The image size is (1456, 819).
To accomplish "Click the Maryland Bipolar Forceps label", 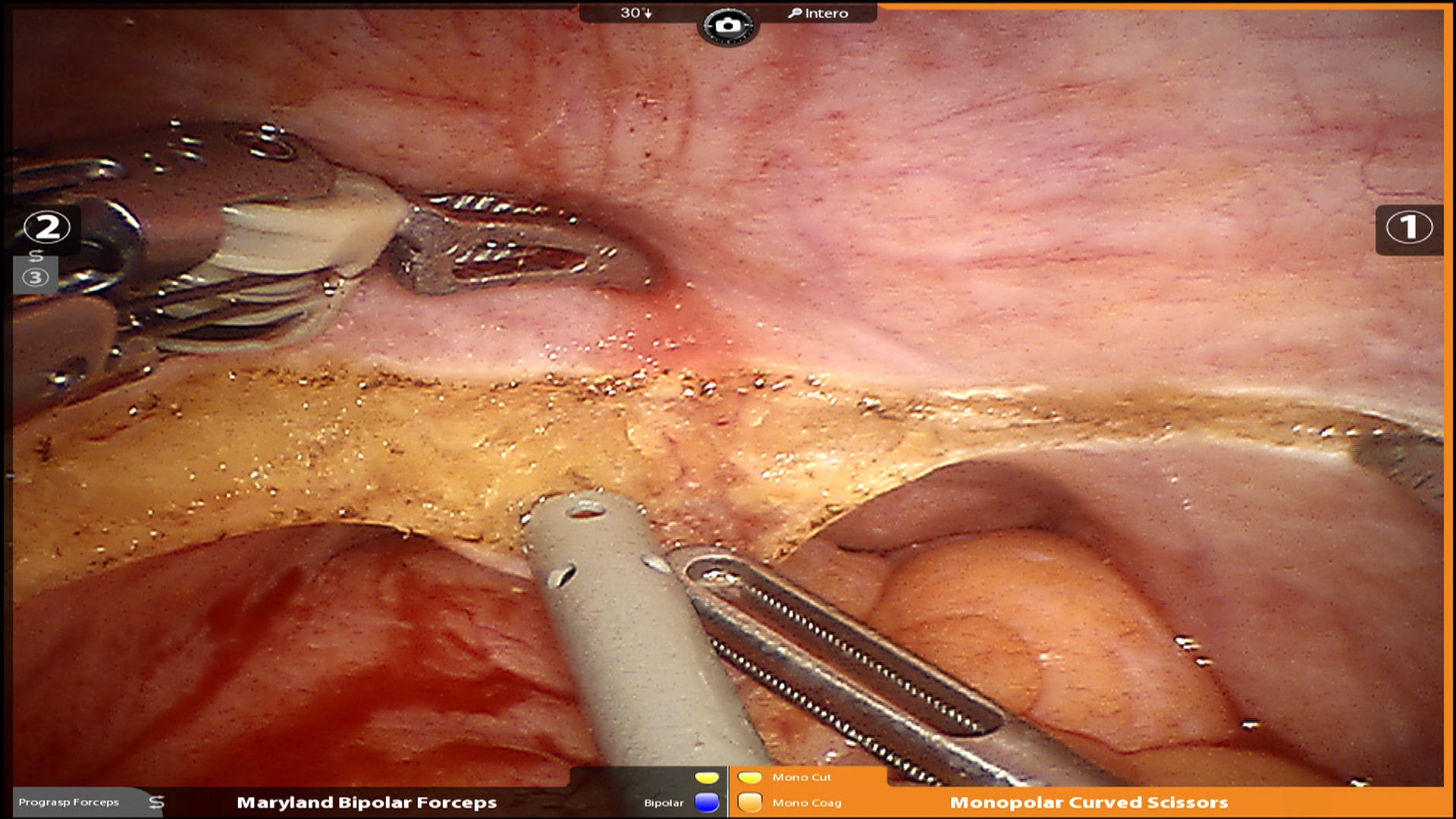I will [367, 802].
